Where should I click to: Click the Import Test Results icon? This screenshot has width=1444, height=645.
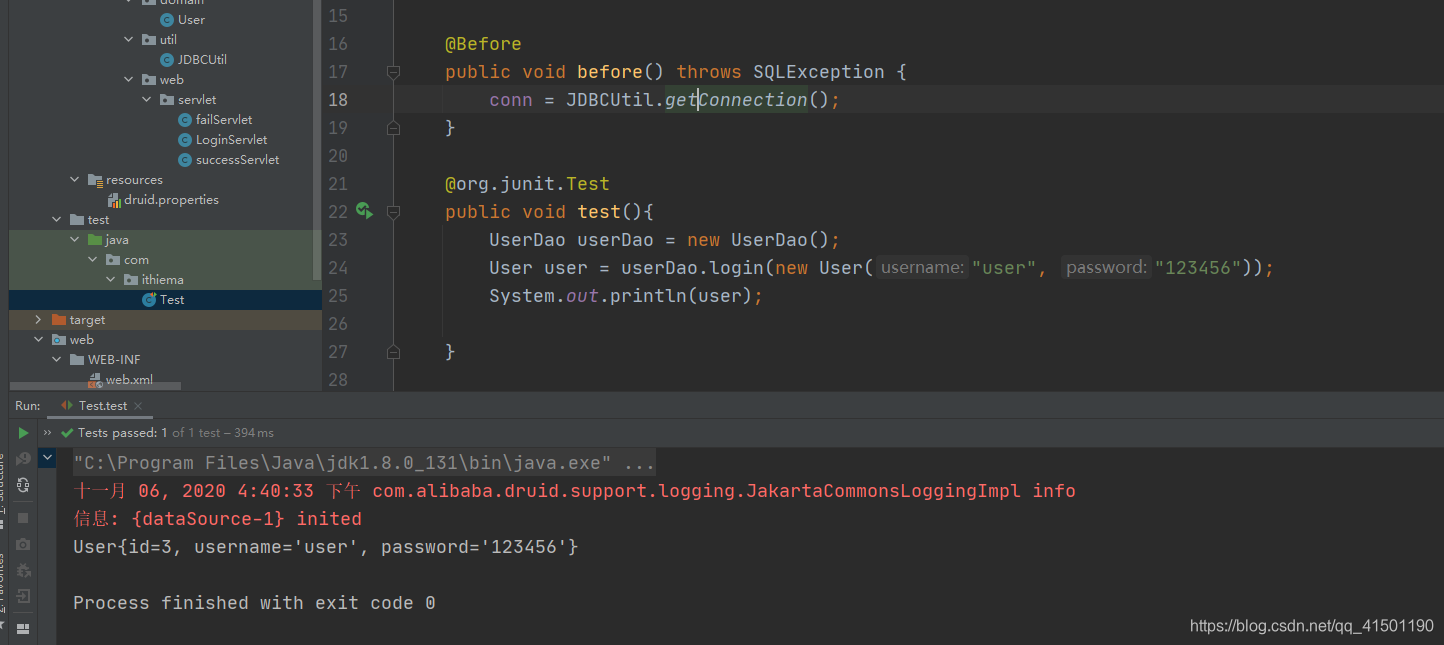[22, 596]
